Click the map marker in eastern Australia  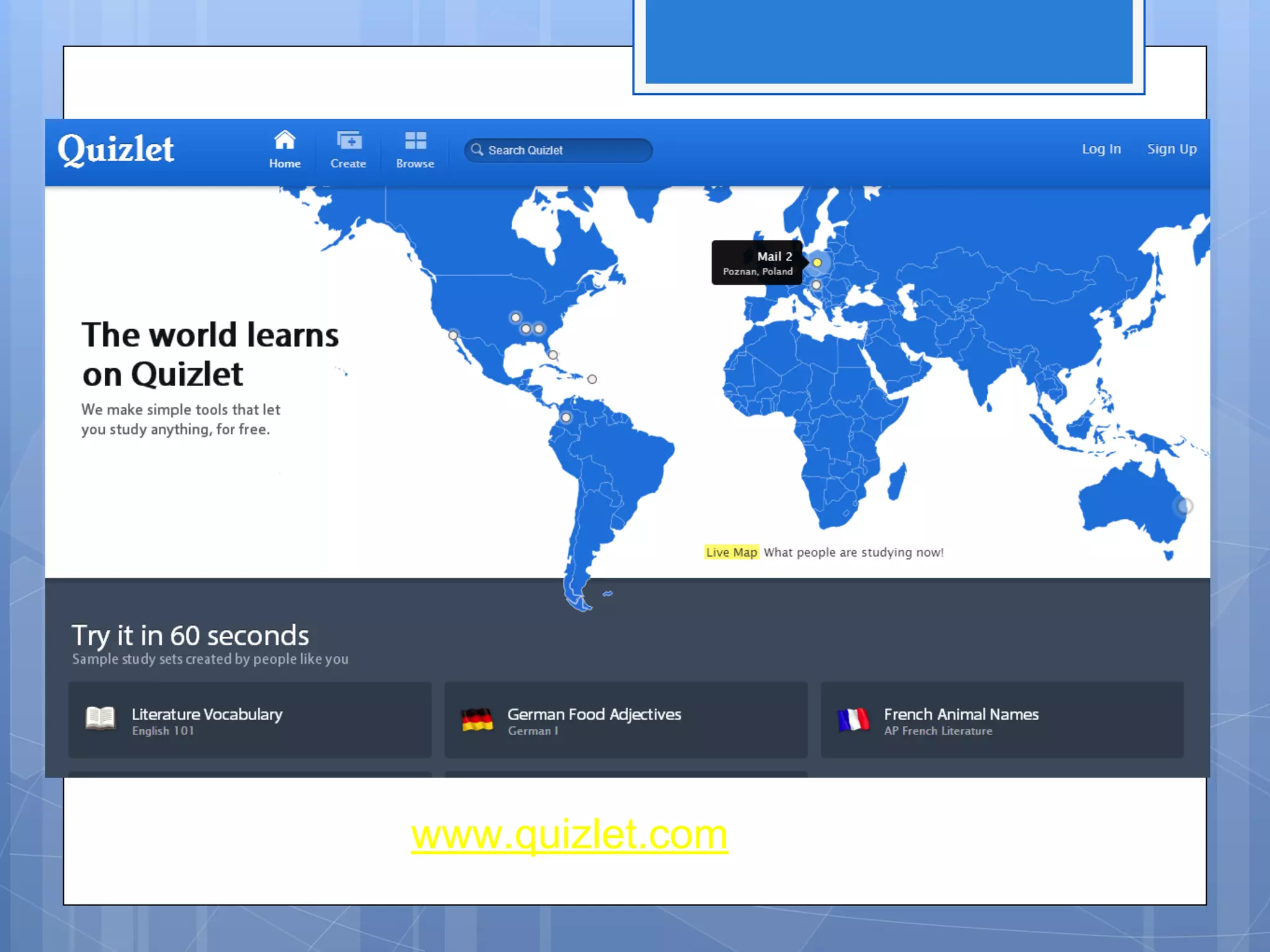tap(1184, 506)
